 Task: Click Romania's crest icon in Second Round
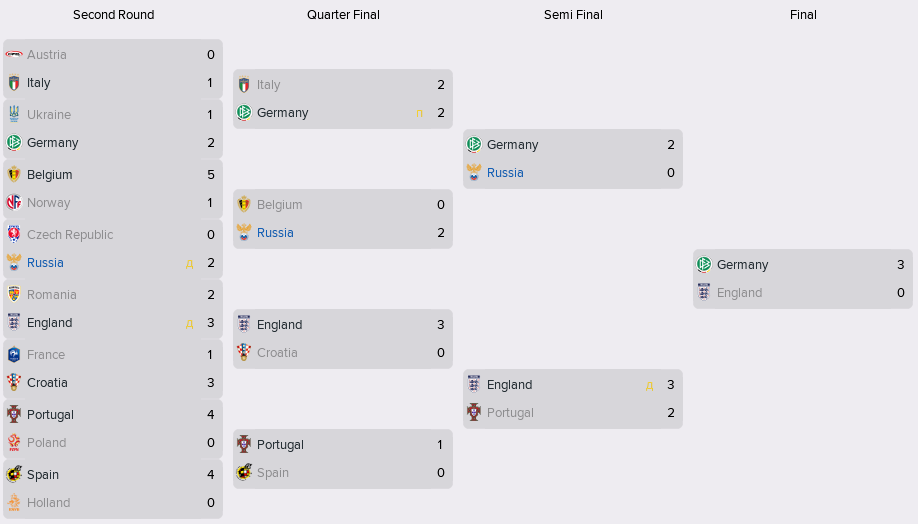(14, 295)
